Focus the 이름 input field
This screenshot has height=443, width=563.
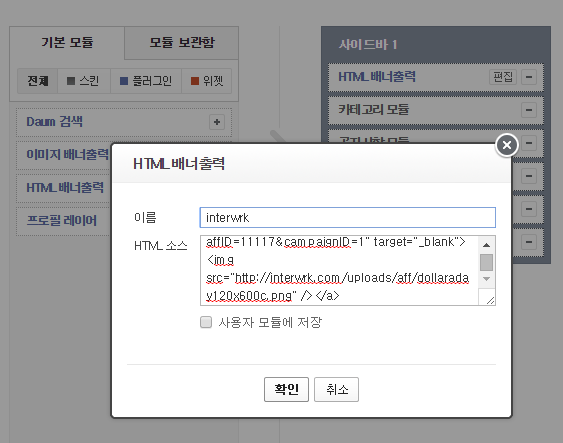coord(348,217)
